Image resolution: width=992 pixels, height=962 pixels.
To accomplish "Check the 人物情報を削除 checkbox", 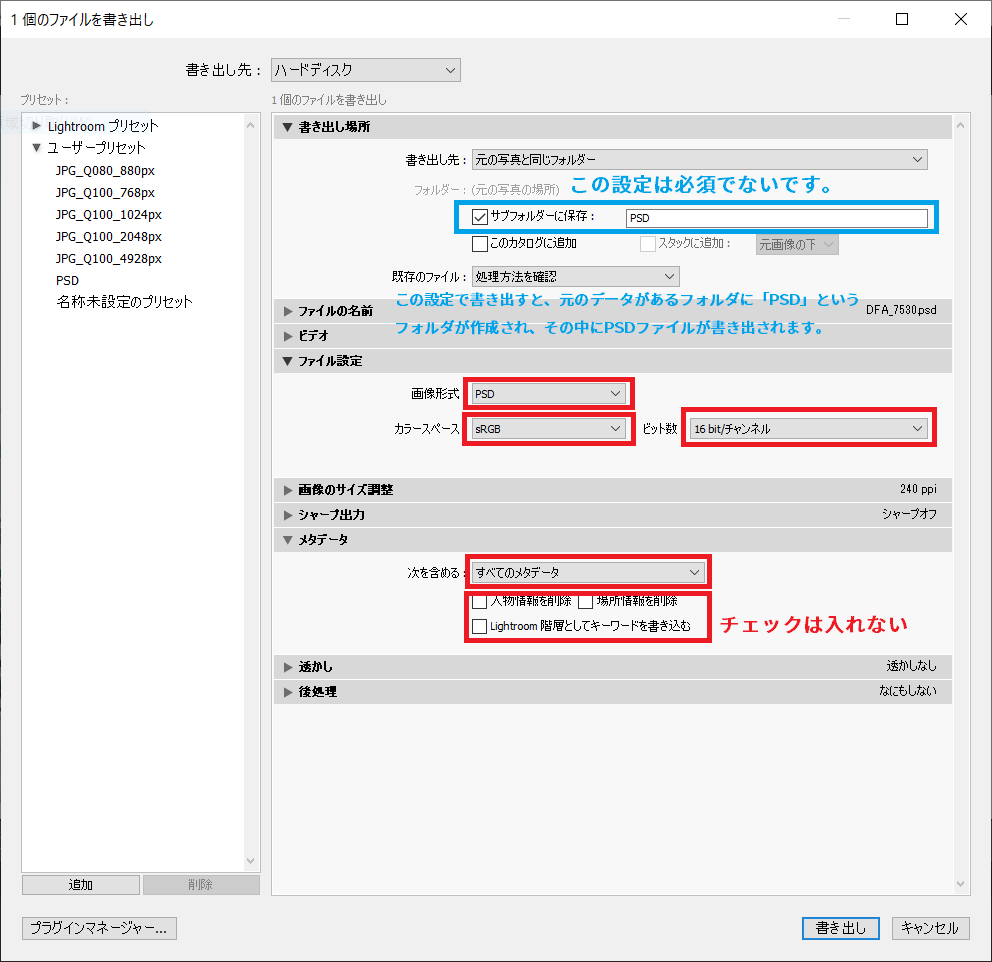I will click(480, 602).
